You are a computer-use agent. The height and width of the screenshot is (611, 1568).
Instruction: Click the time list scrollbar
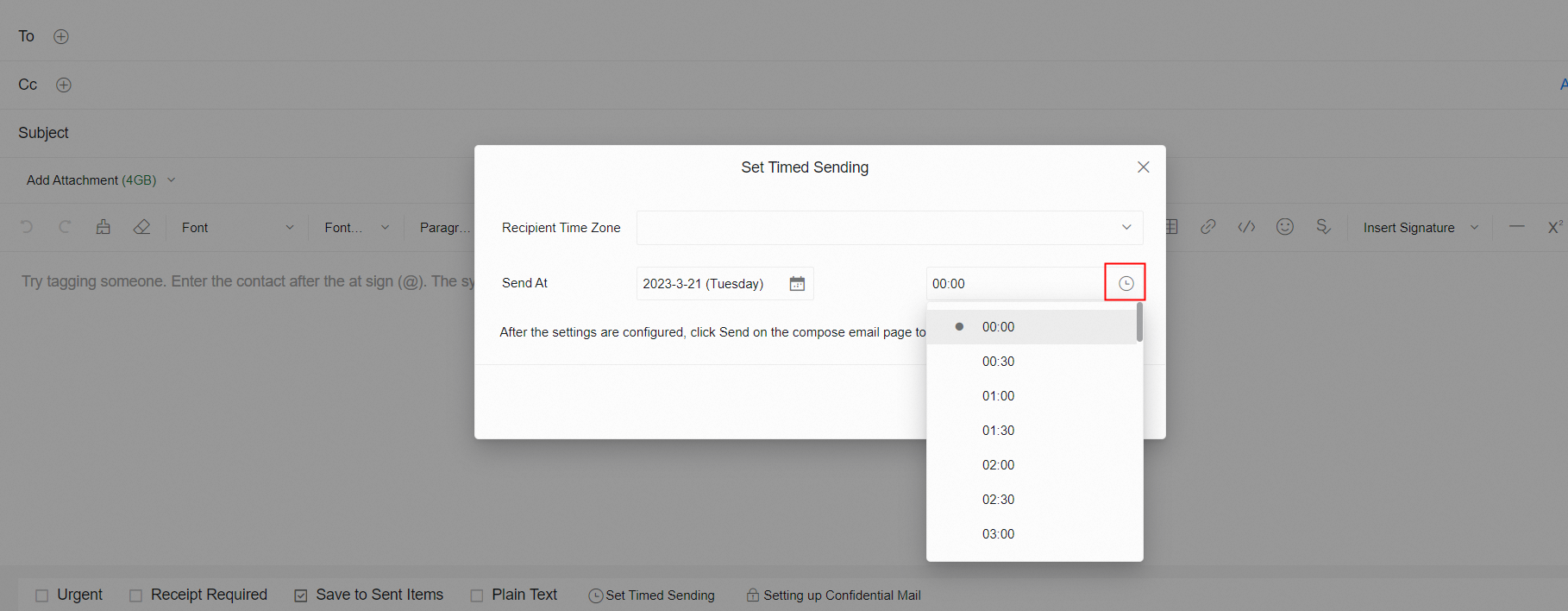coord(1139,322)
